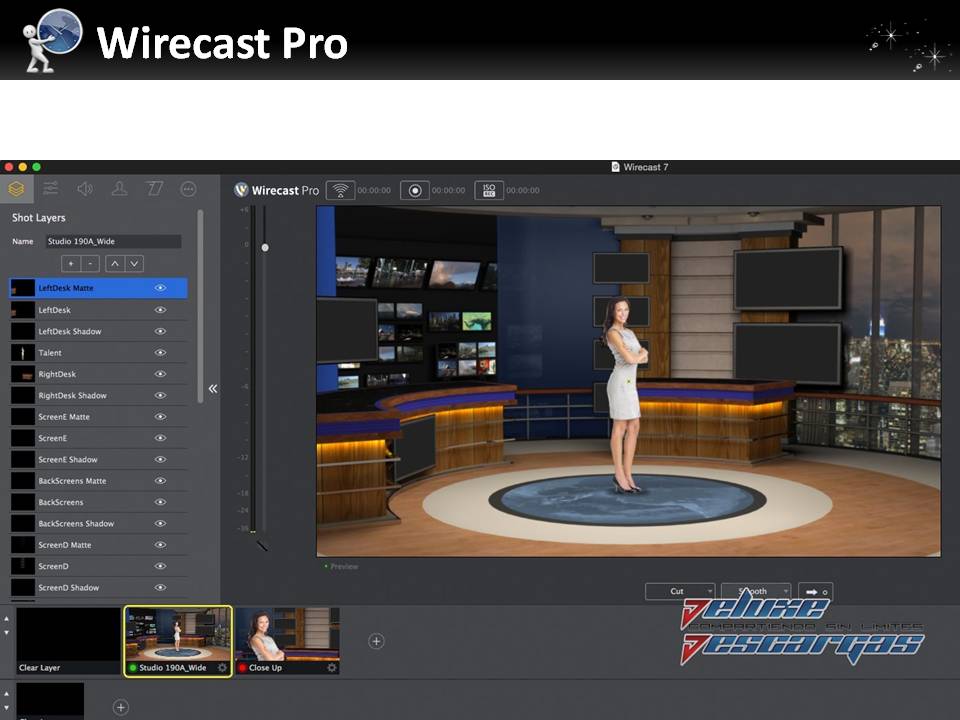Start streaming with the broadcast button
This screenshot has height=720, width=960.
point(340,190)
